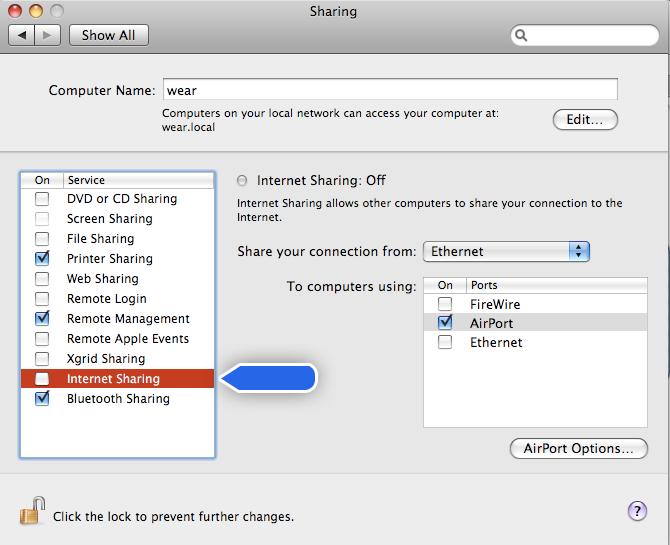Enable the Internet Sharing checkbox
The image size is (670, 545).
click(42, 379)
